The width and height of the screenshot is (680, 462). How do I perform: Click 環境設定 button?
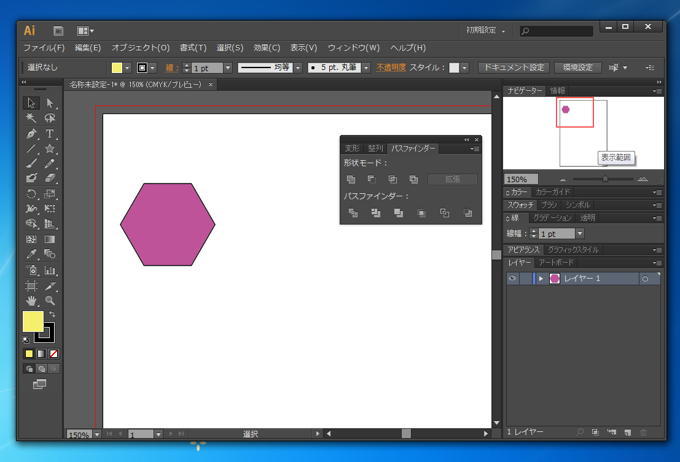tap(578, 68)
